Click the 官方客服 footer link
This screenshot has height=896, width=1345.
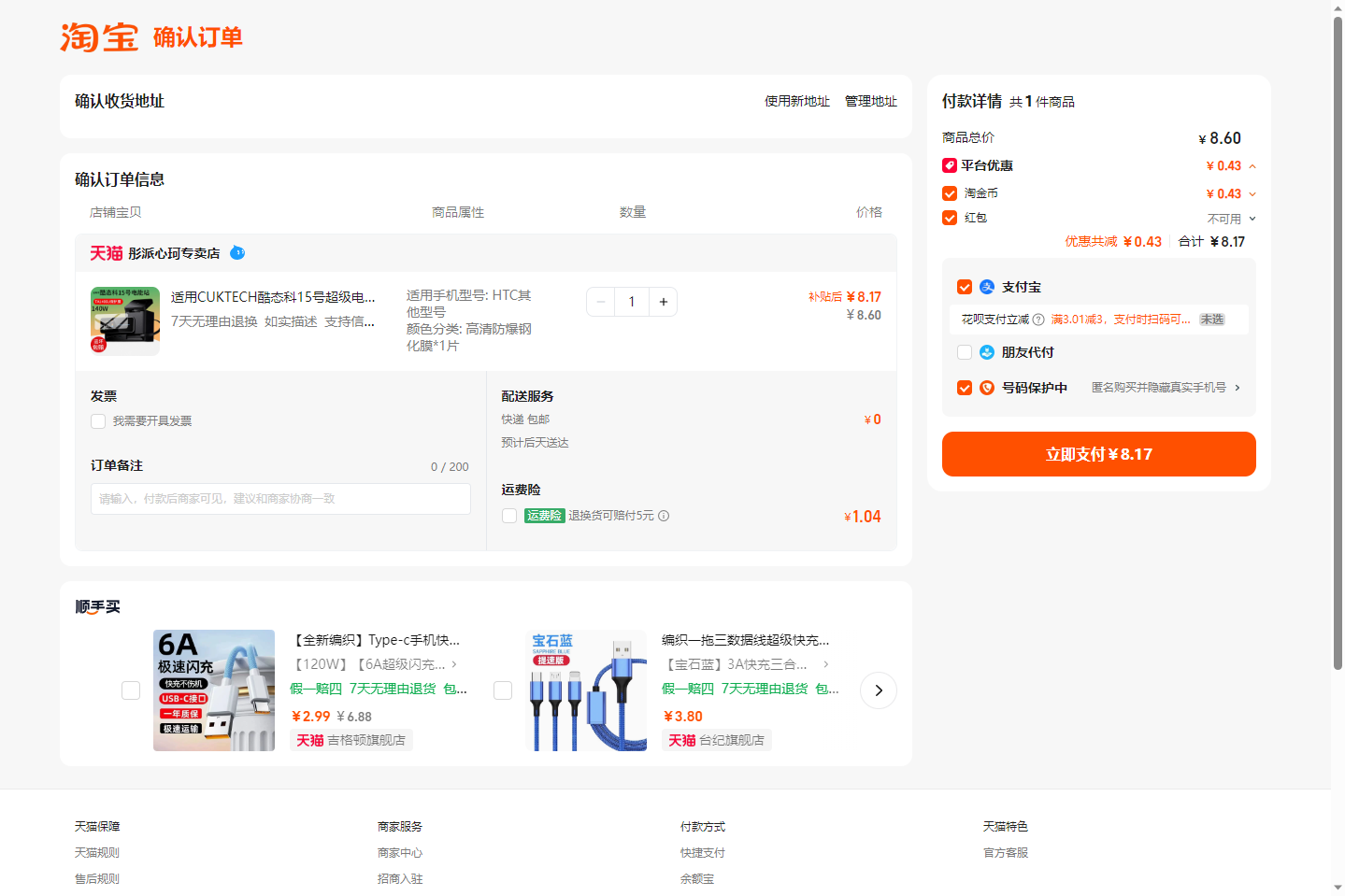click(x=1006, y=853)
